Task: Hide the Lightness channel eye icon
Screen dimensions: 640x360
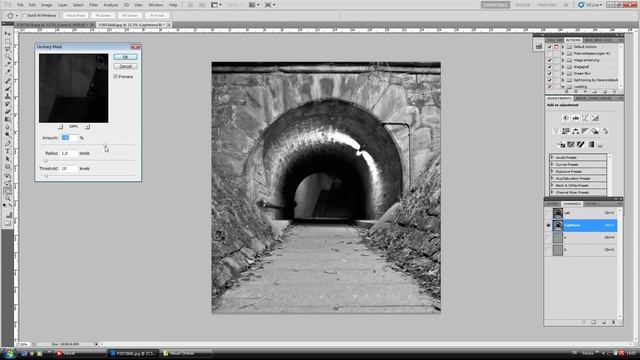Action: point(548,225)
